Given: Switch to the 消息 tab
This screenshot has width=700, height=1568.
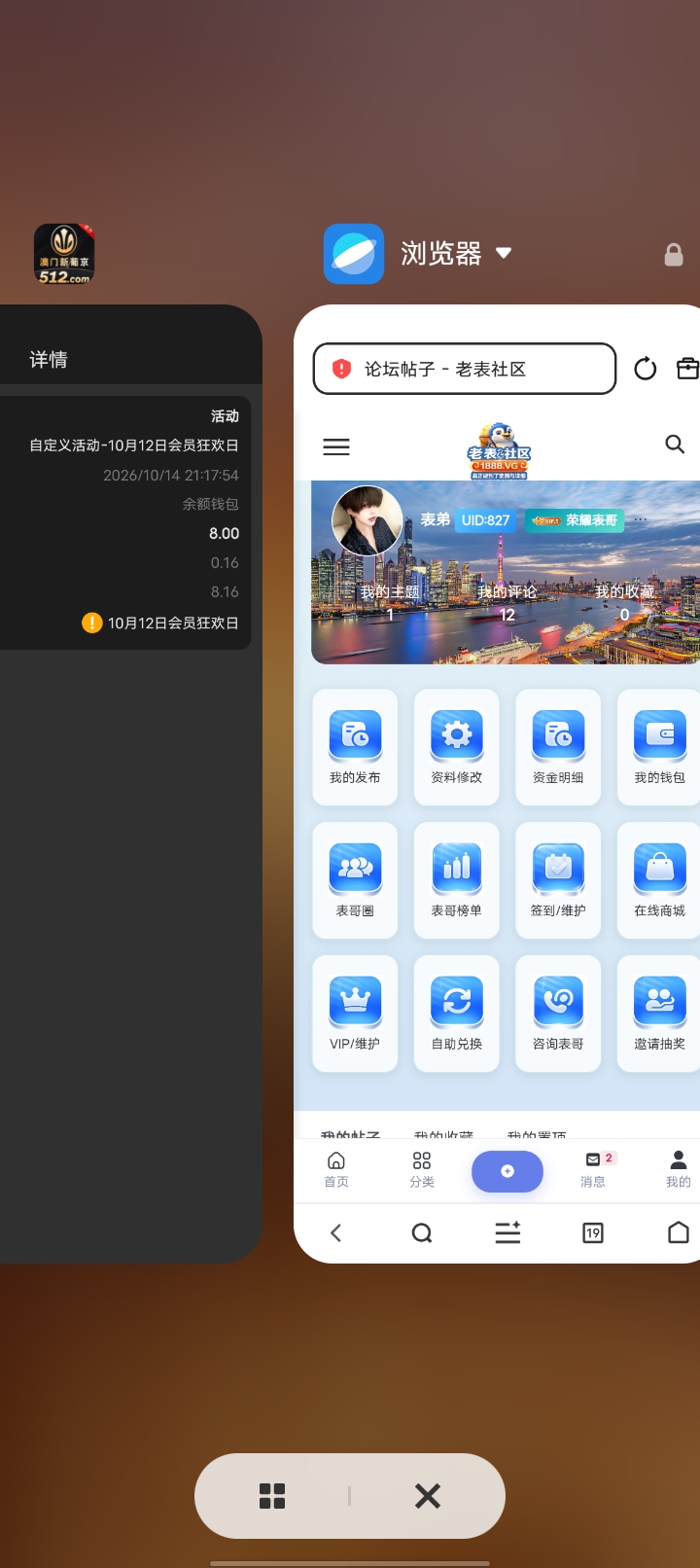Looking at the screenshot, I should [x=593, y=1169].
